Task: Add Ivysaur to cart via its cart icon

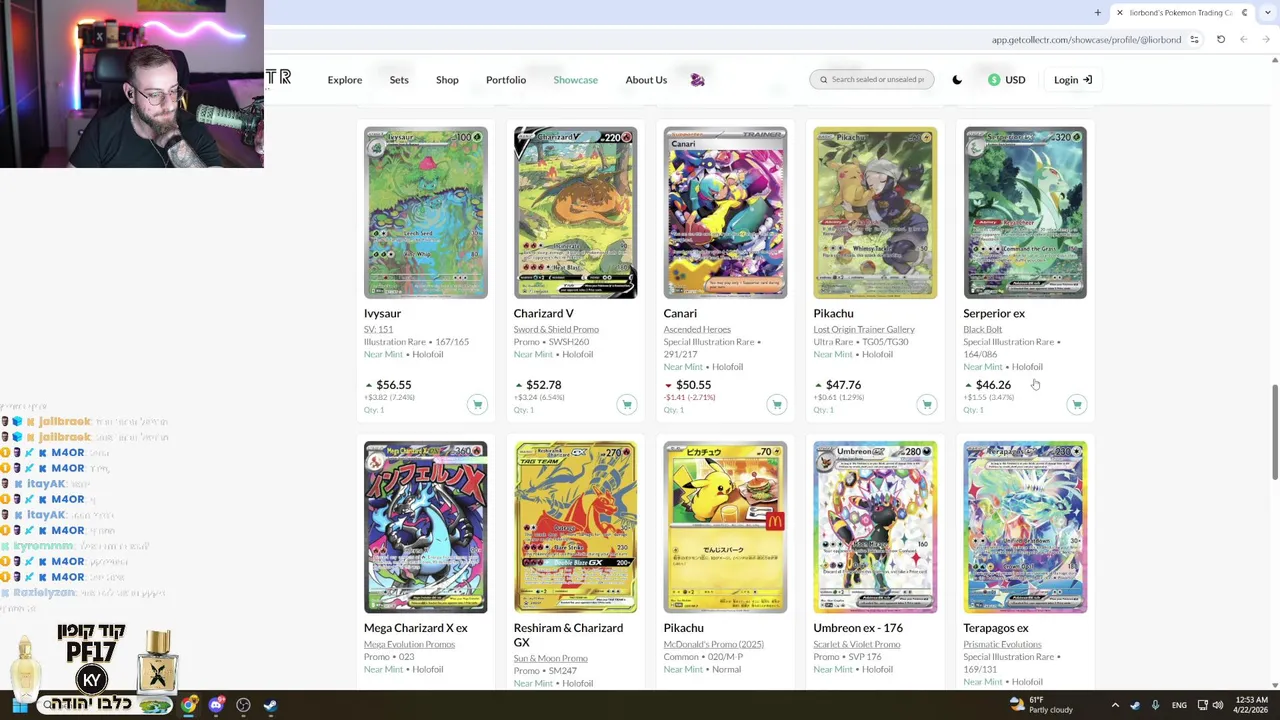Action: 477,404
